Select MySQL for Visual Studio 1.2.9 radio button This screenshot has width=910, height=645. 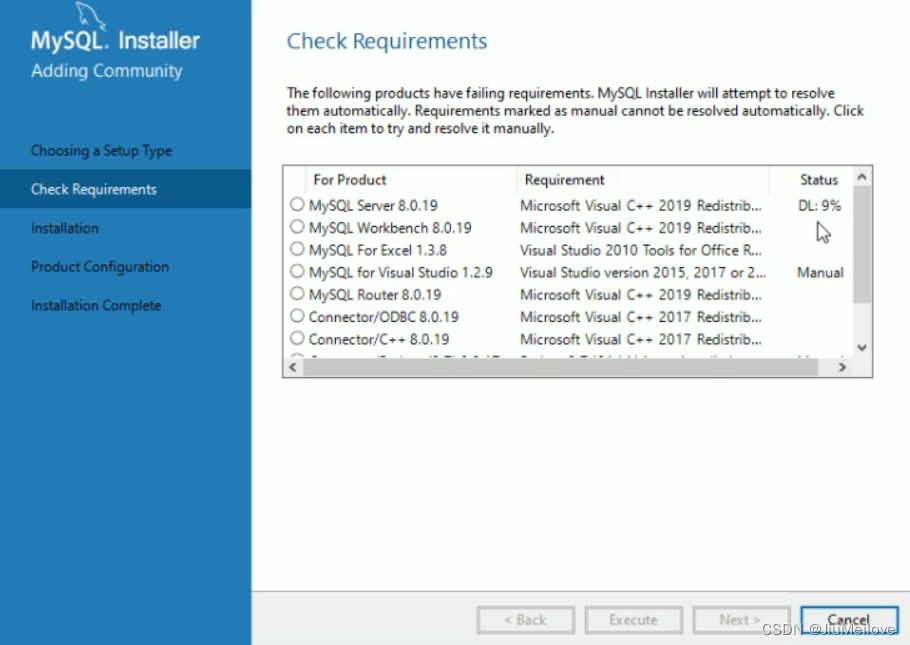pyautogui.click(x=297, y=271)
